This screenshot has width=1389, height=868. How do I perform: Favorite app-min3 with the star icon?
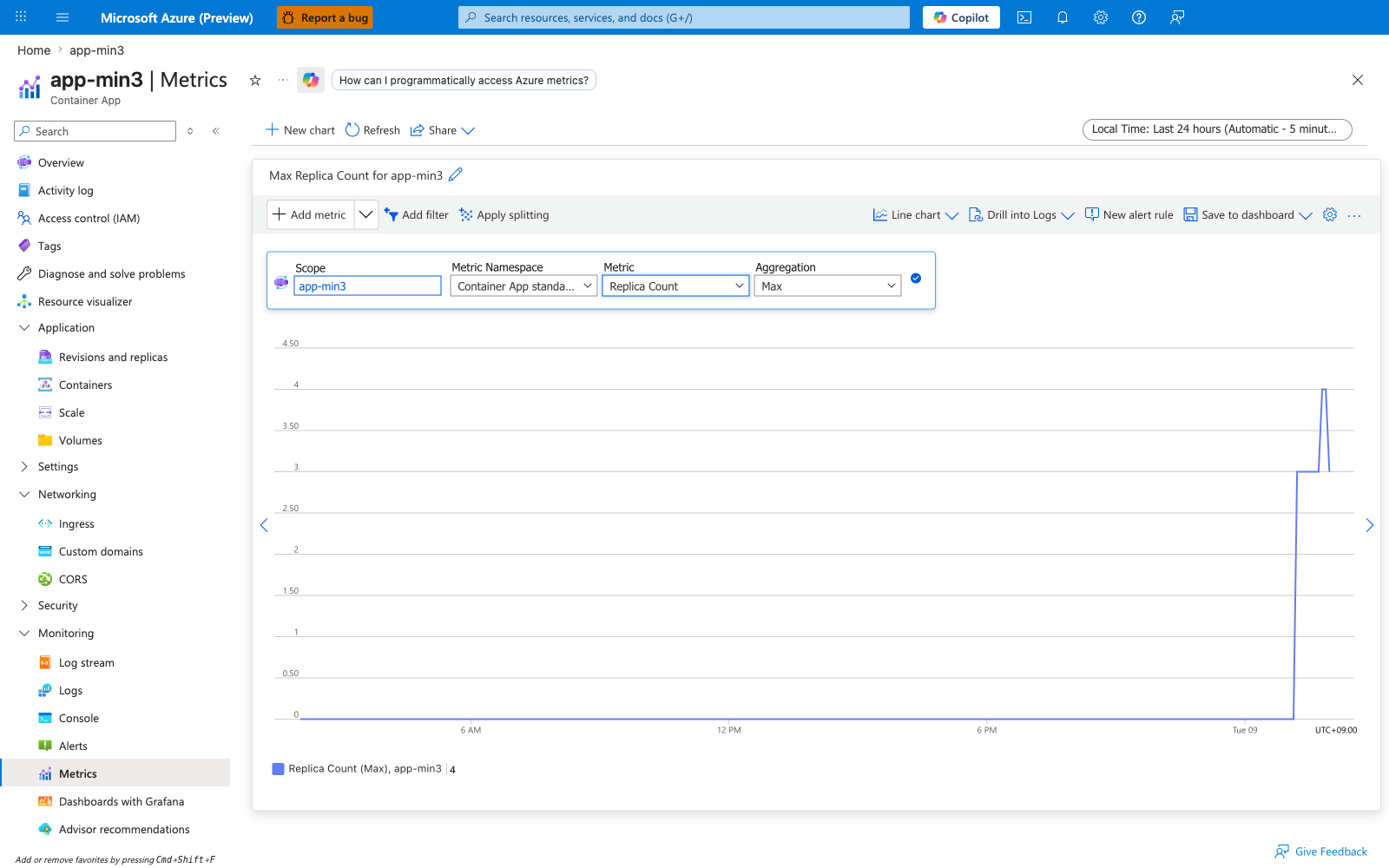255,81
